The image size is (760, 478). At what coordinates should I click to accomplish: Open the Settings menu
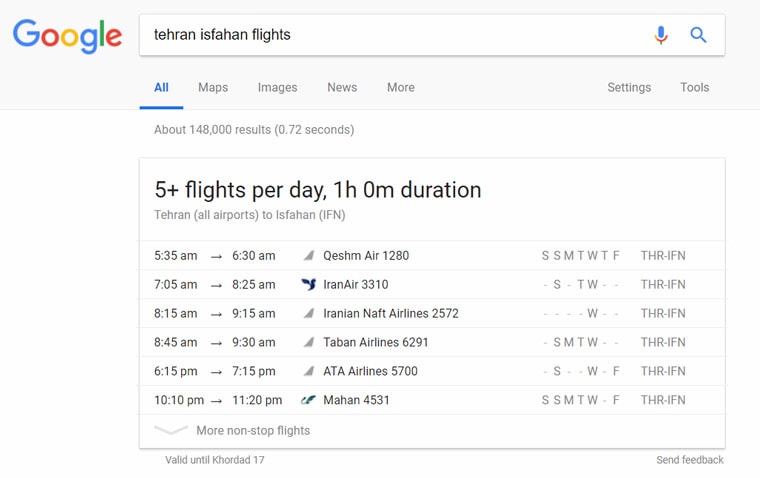pyautogui.click(x=629, y=87)
